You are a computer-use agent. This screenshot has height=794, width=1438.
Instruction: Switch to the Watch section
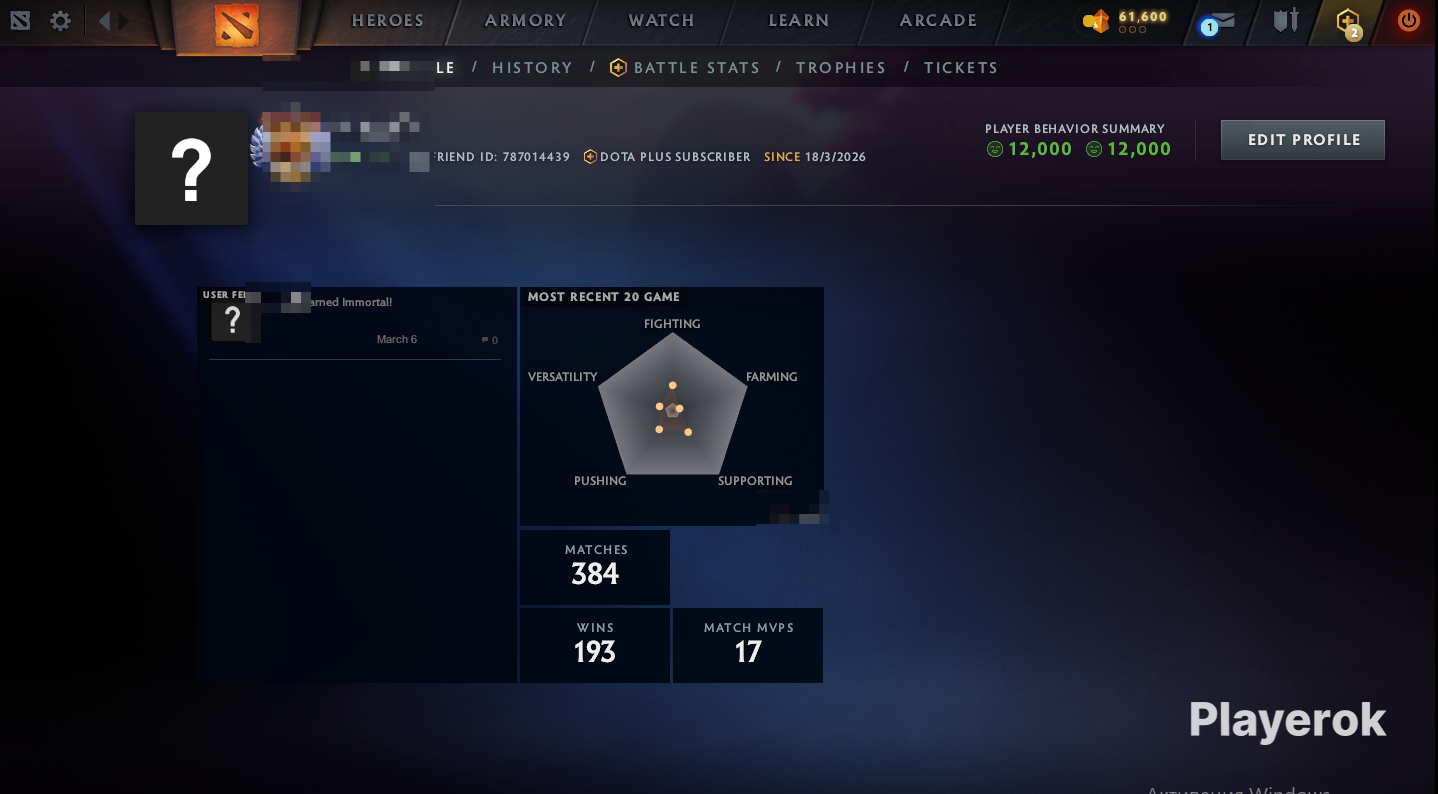pyautogui.click(x=661, y=20)
